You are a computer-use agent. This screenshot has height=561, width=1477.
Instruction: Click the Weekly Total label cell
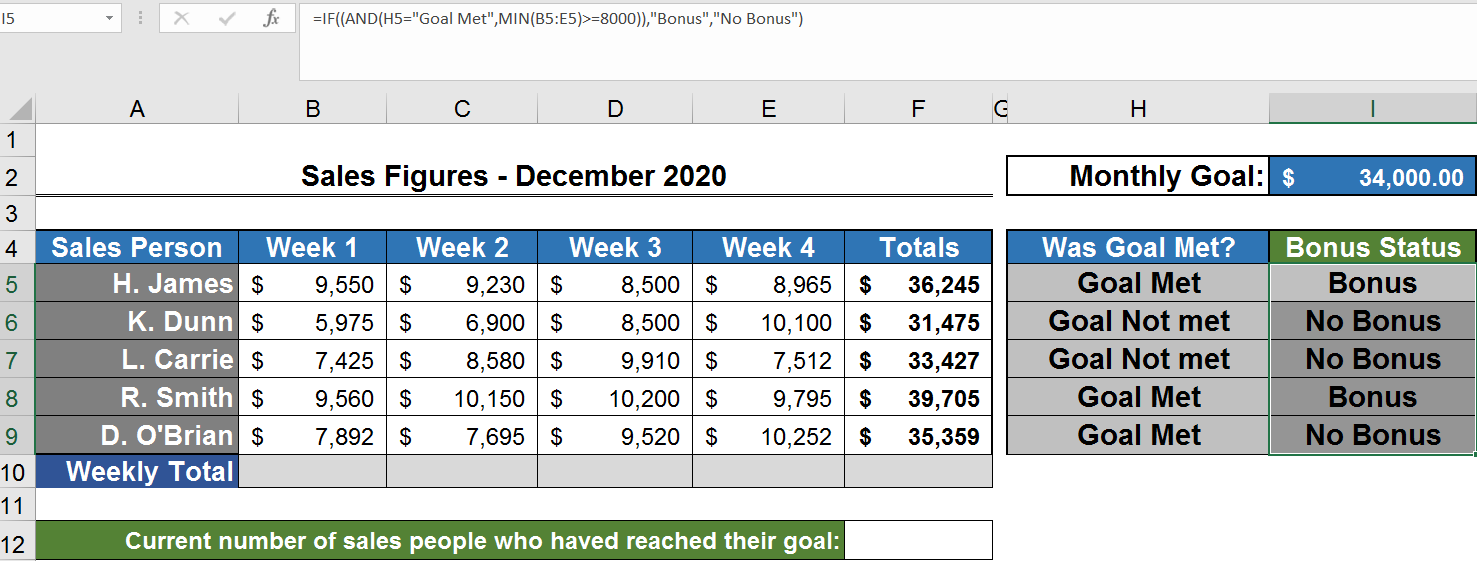(x=137, y=472)
